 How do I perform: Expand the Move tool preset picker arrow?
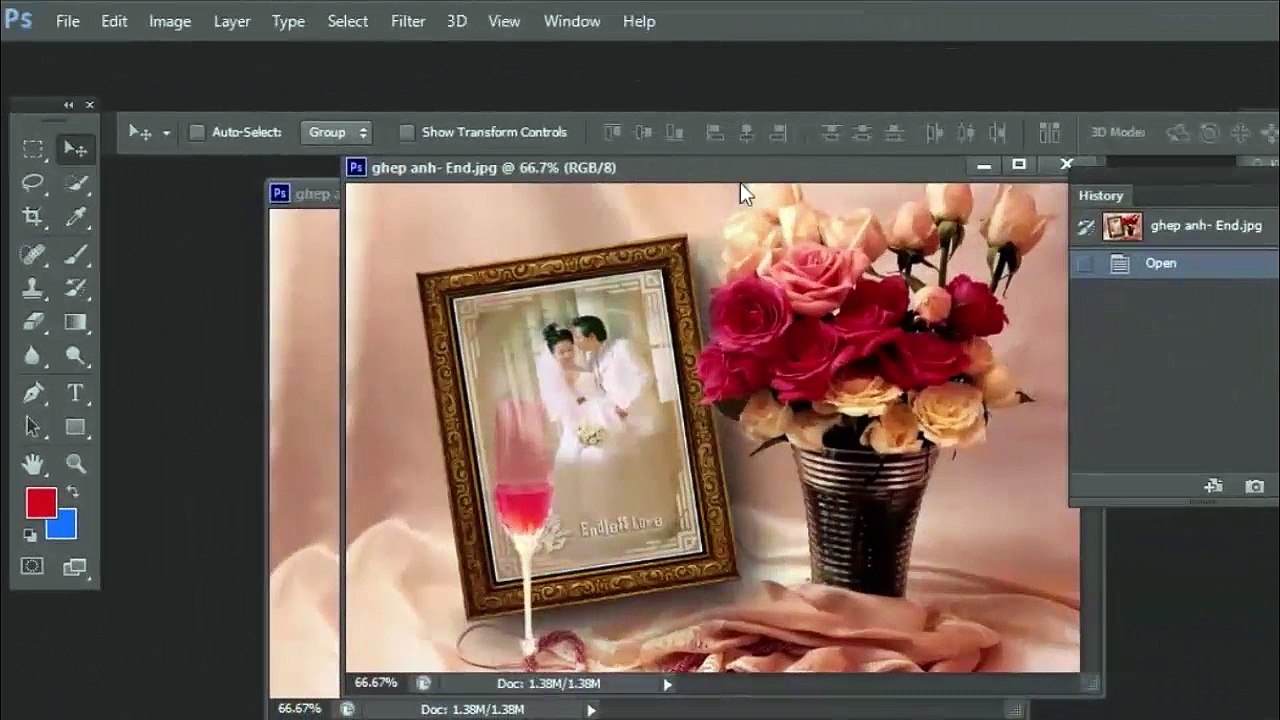coord(166,133)
